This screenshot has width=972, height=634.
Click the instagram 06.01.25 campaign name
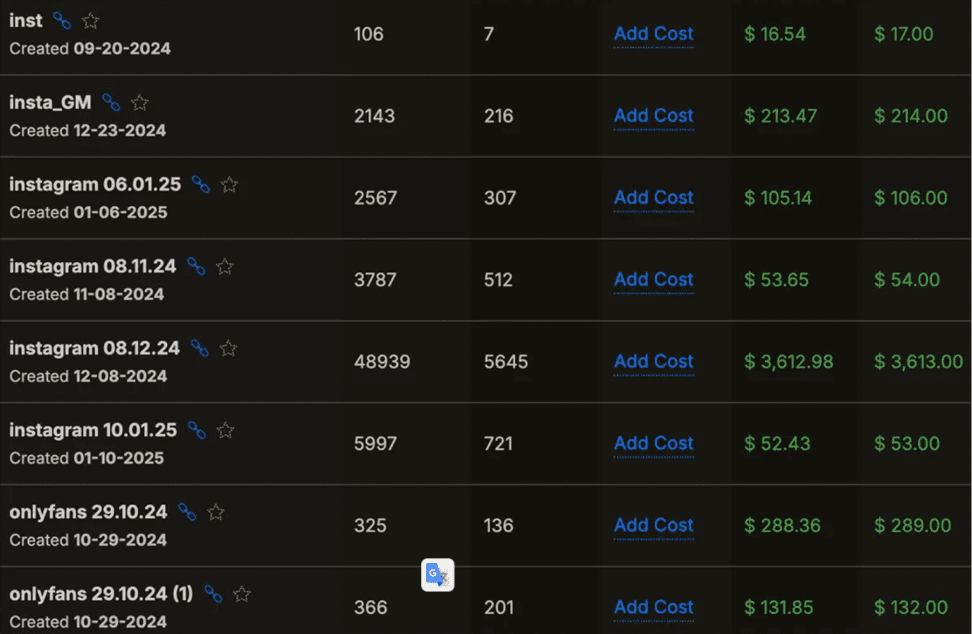[x=95, y=184]
